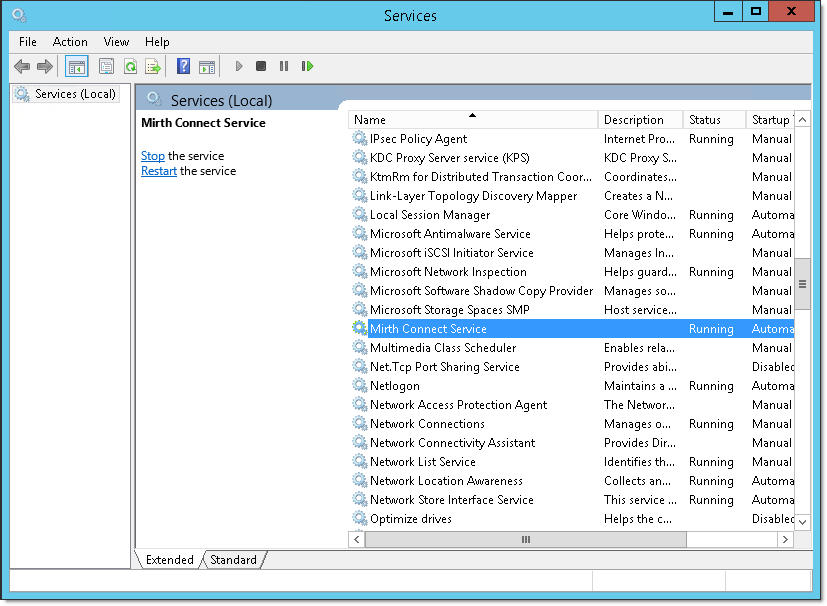Select Network Location Awareness service
The image size is (827, 606).
tap(571, 480)
